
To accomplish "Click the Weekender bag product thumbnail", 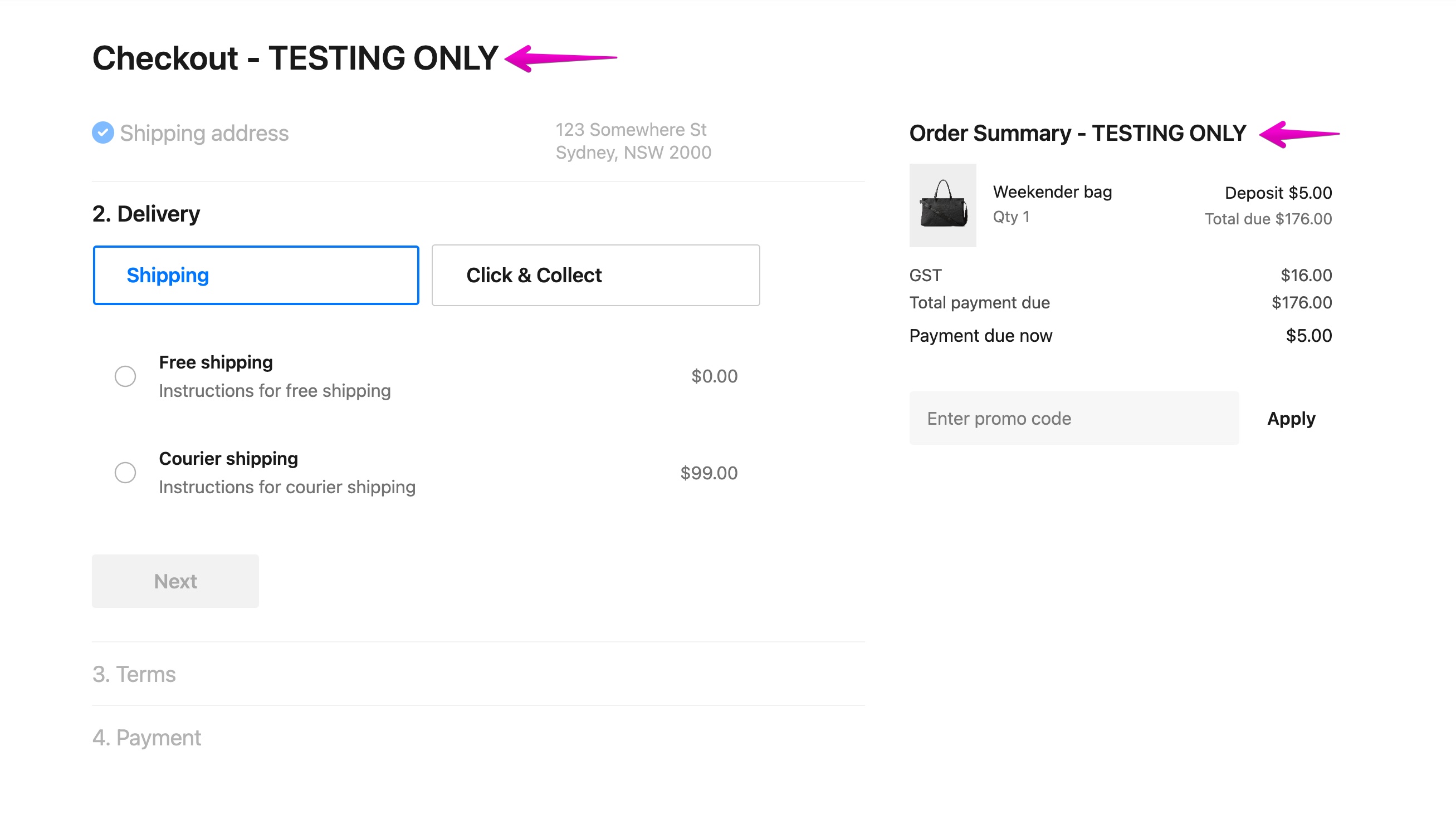I will pos(942,205).
